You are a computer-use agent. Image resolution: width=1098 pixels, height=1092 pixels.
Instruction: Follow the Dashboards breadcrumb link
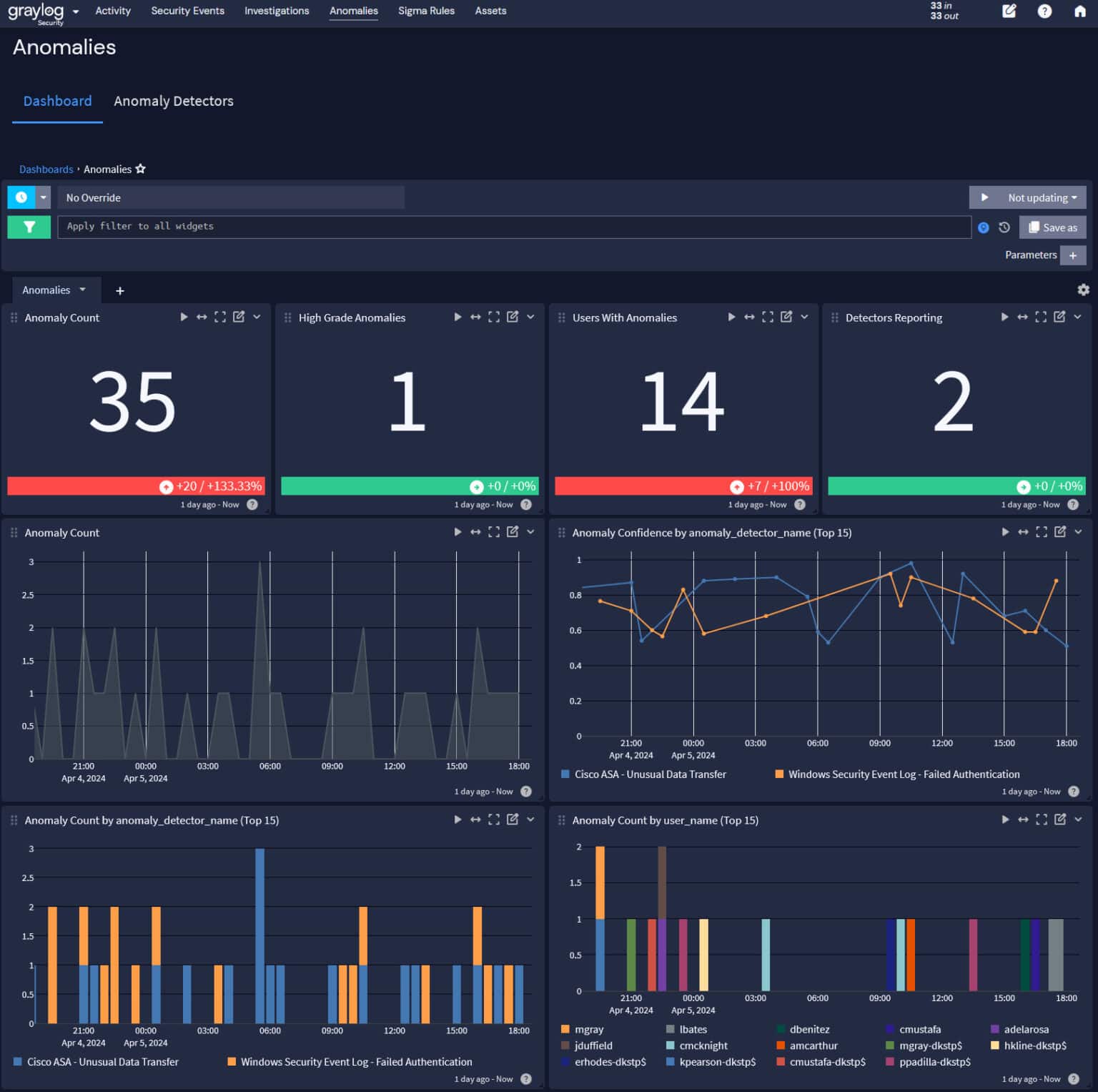pyautogui.click(x=46, y=169)
